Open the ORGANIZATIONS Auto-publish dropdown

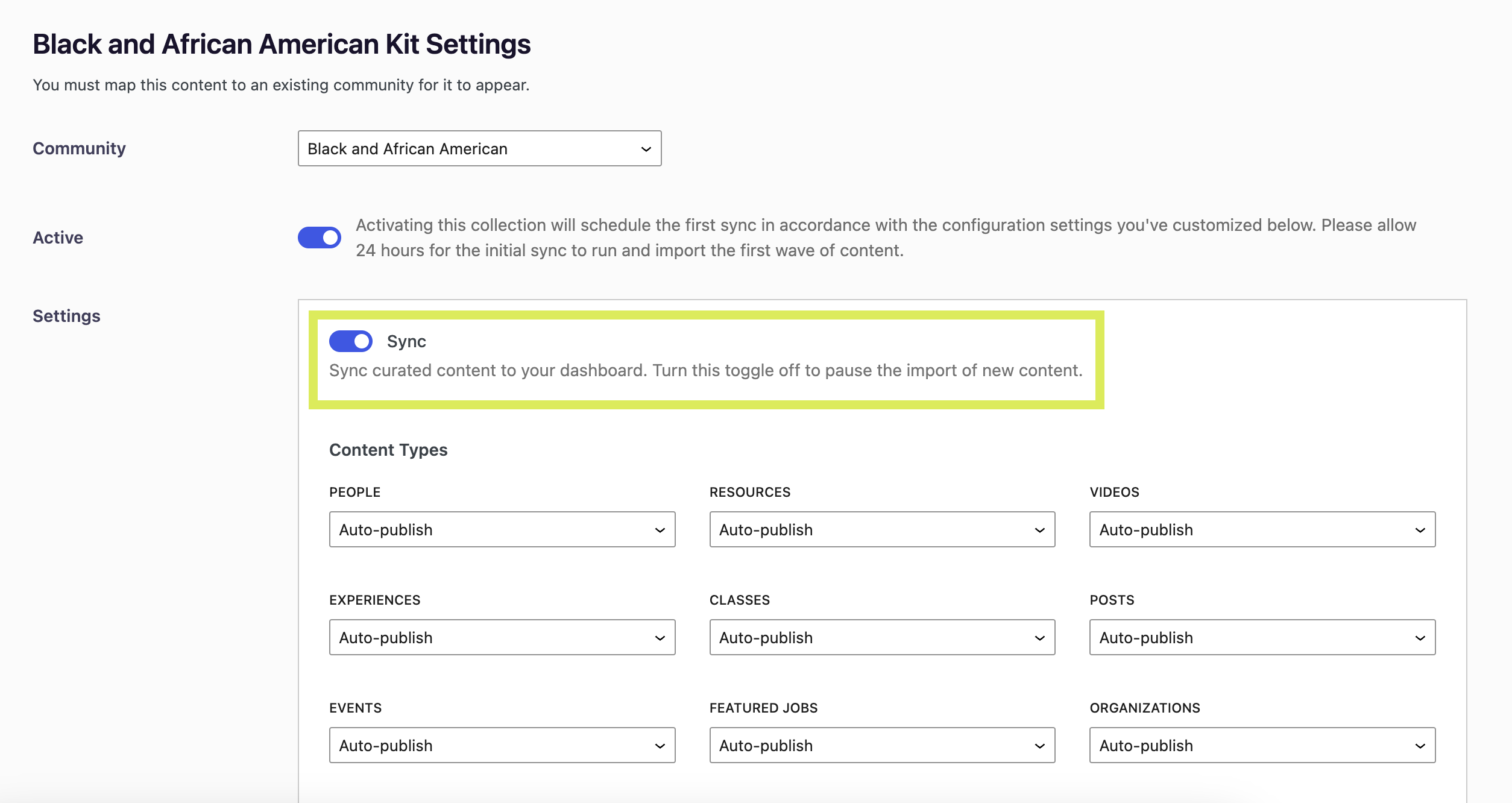point(1261,746)
